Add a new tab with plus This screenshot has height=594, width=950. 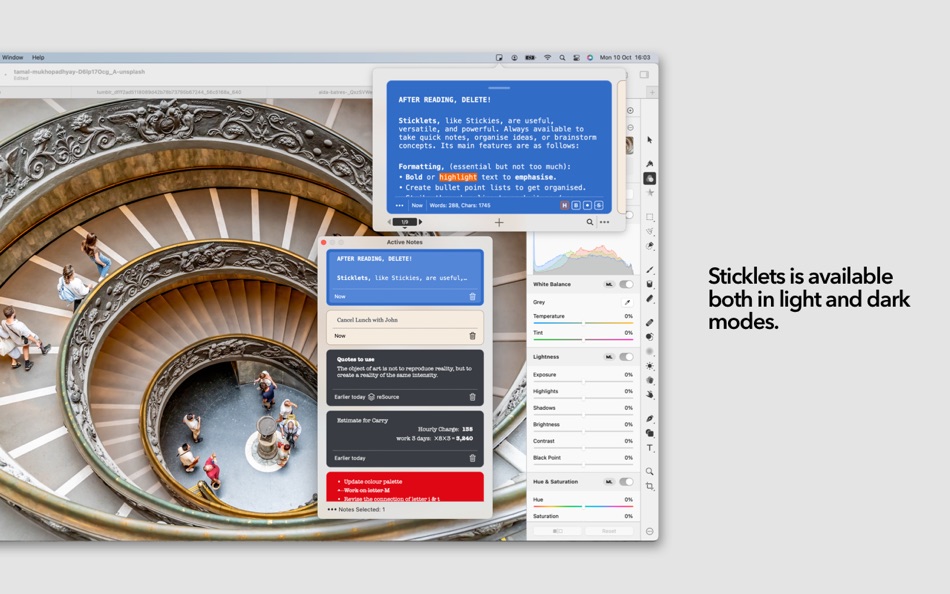pos(652,92)
